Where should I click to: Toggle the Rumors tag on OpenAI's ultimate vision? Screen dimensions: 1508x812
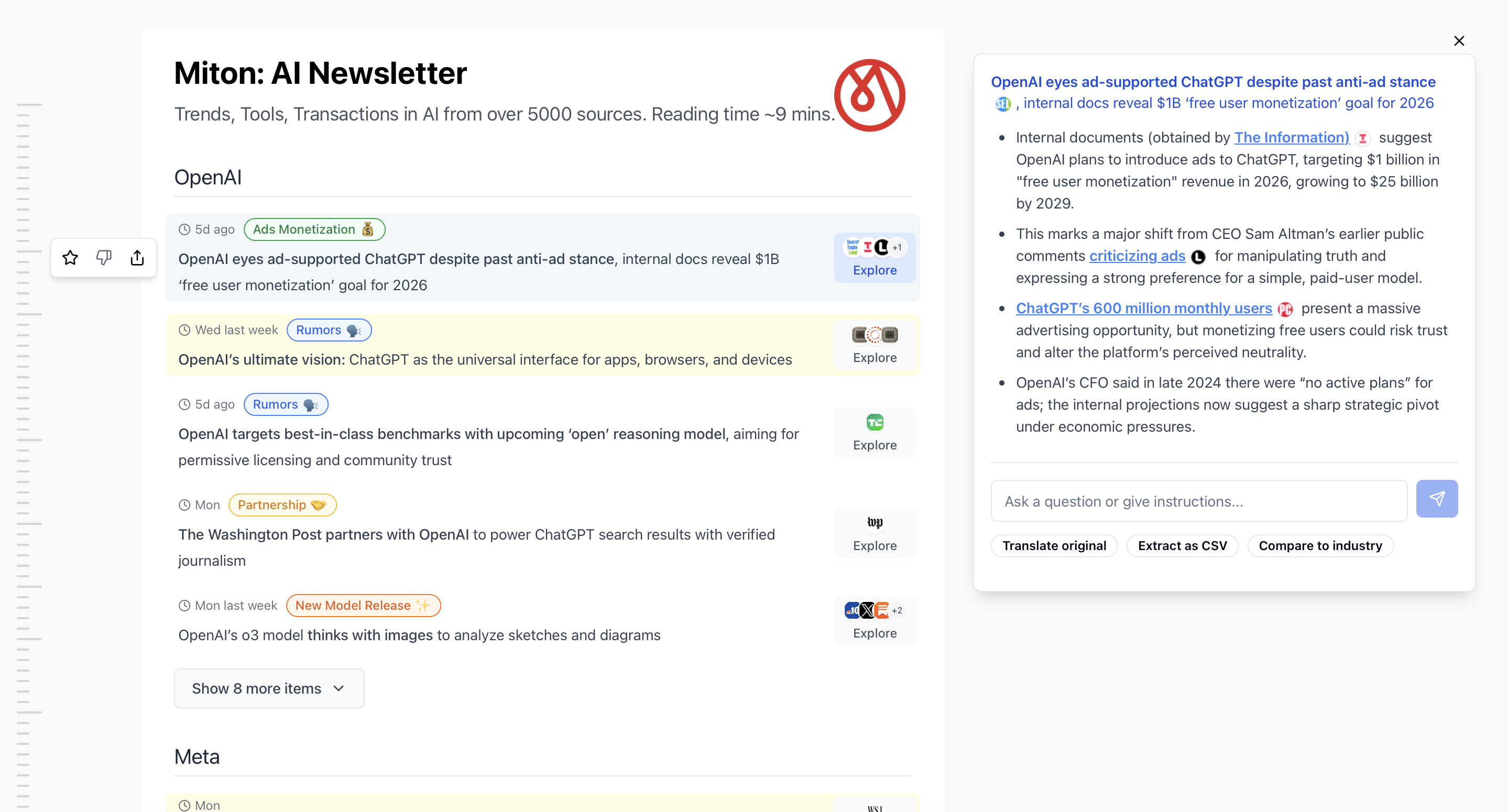click(x=329, y=330)
